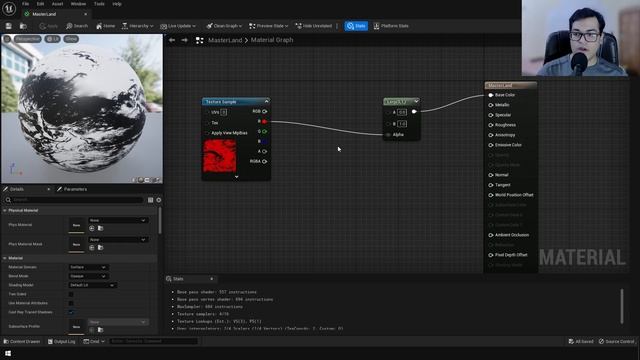
Task: Click the Material Graph breadcrumb
Action: pyautogui.click(x=272, y=40)
